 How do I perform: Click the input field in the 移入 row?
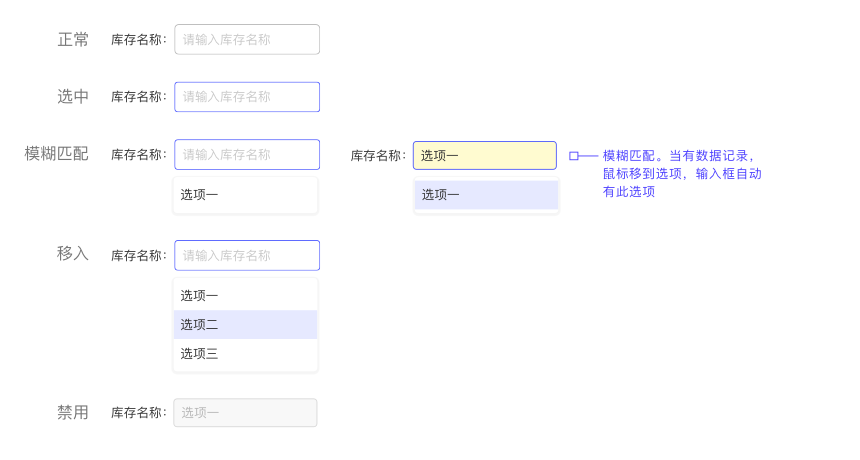(247, 256)
